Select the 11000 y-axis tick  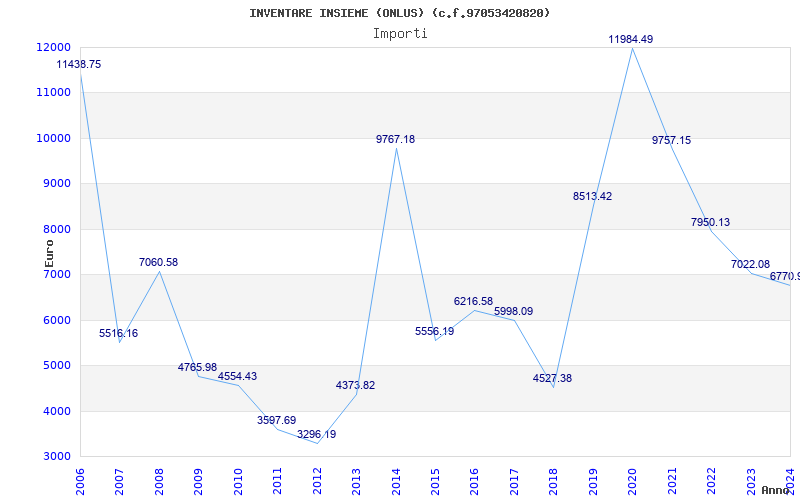tap(53, 92)
